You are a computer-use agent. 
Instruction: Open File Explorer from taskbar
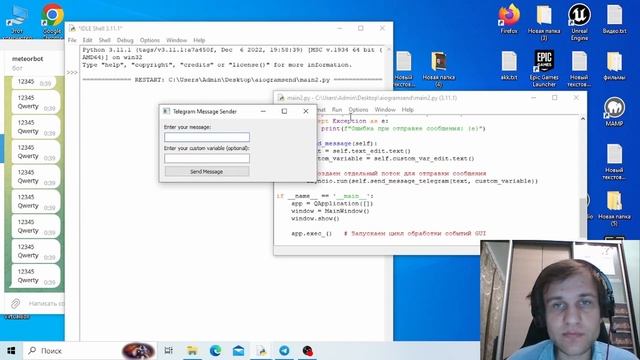tap(192, 351)
